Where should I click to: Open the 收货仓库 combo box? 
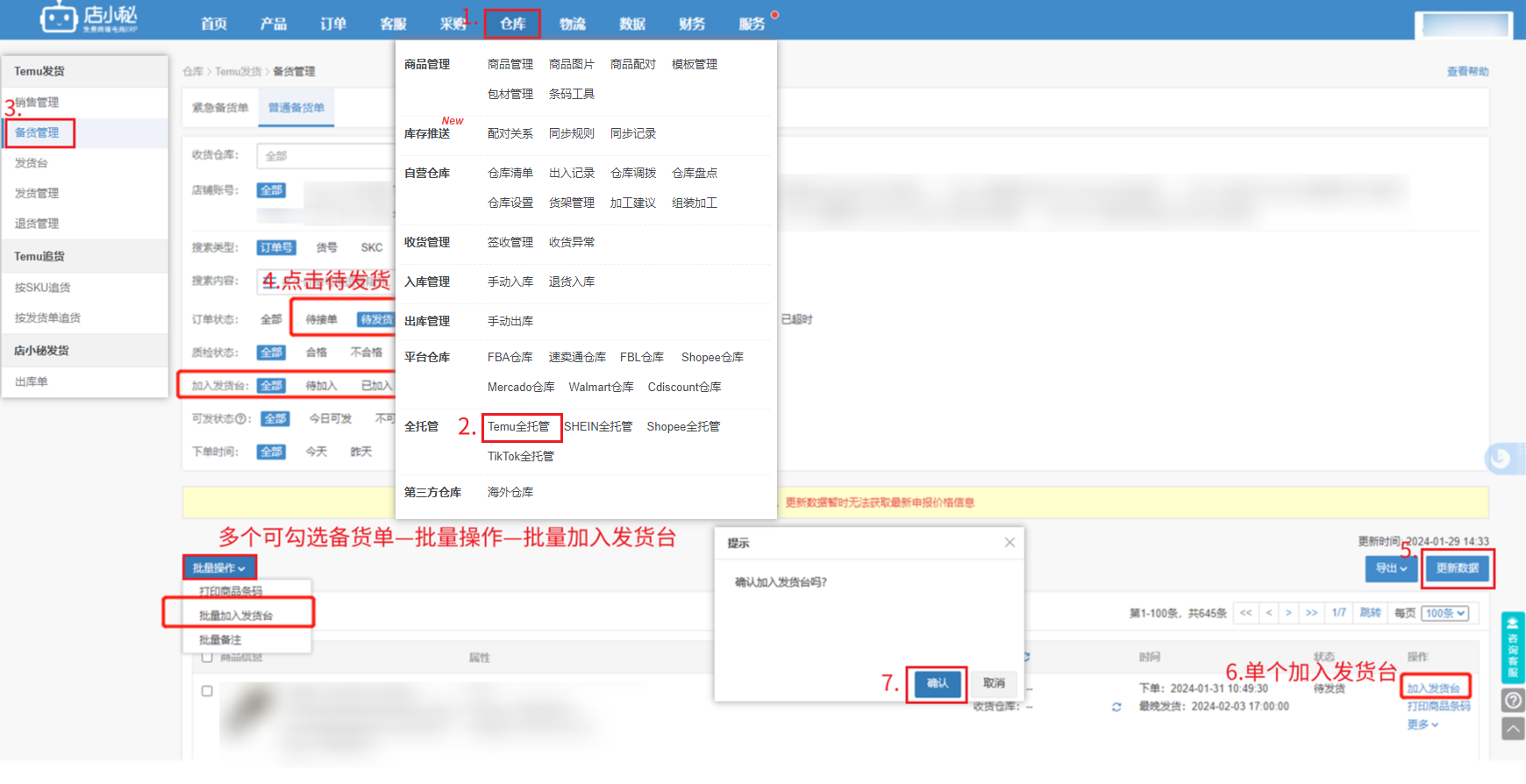(x=326, y=155)
